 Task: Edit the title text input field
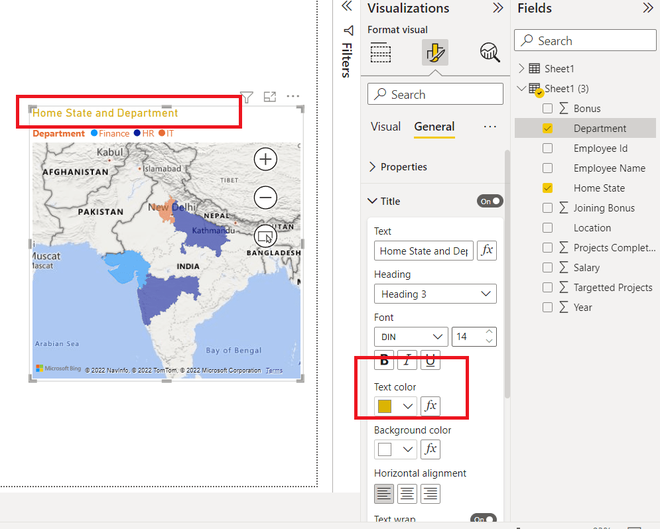423,251
